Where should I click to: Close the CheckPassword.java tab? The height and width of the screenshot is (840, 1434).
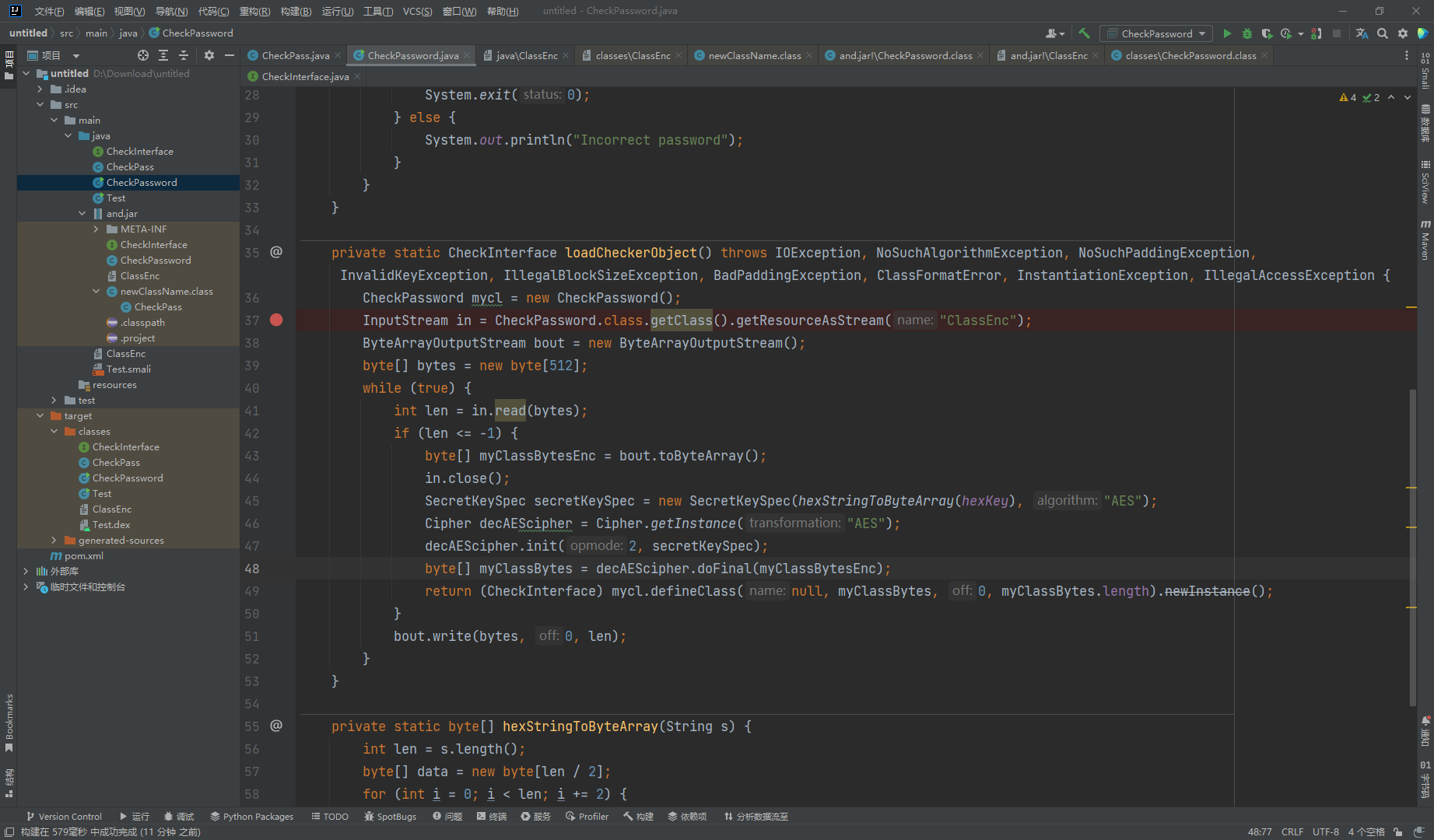coord(467,55)
